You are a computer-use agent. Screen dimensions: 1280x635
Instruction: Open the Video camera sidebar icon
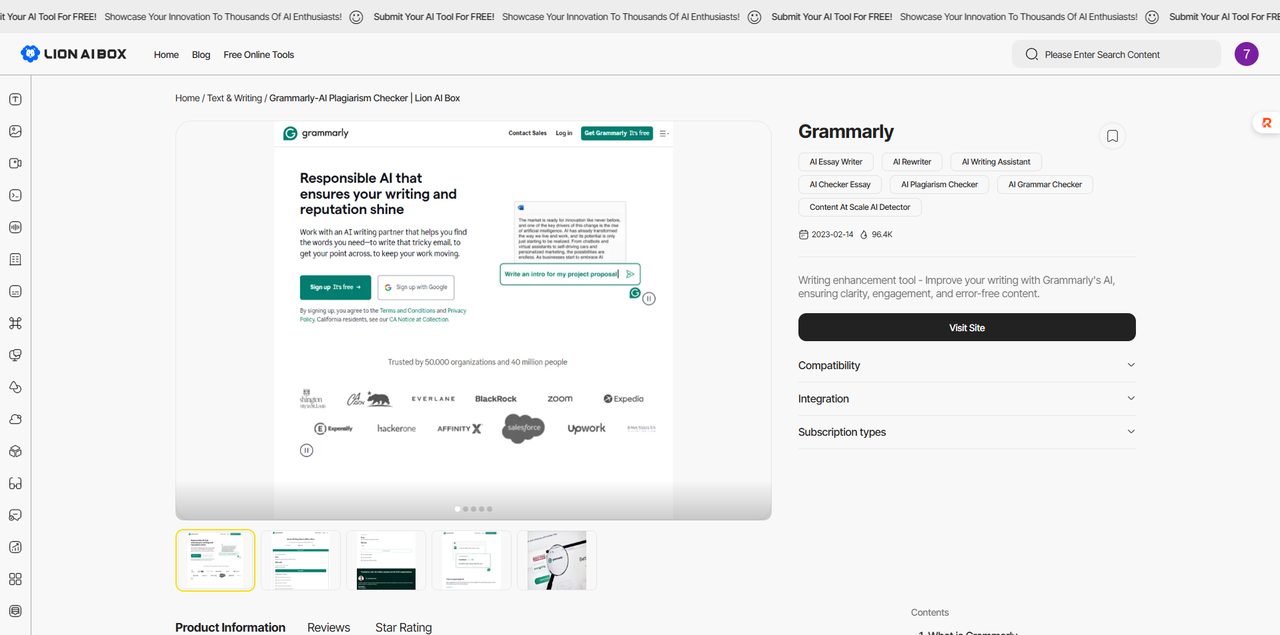coord(15,163)
